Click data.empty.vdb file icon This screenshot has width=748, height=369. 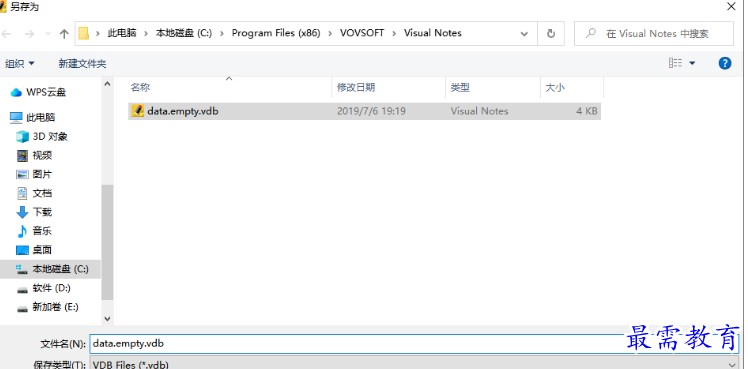137,111
